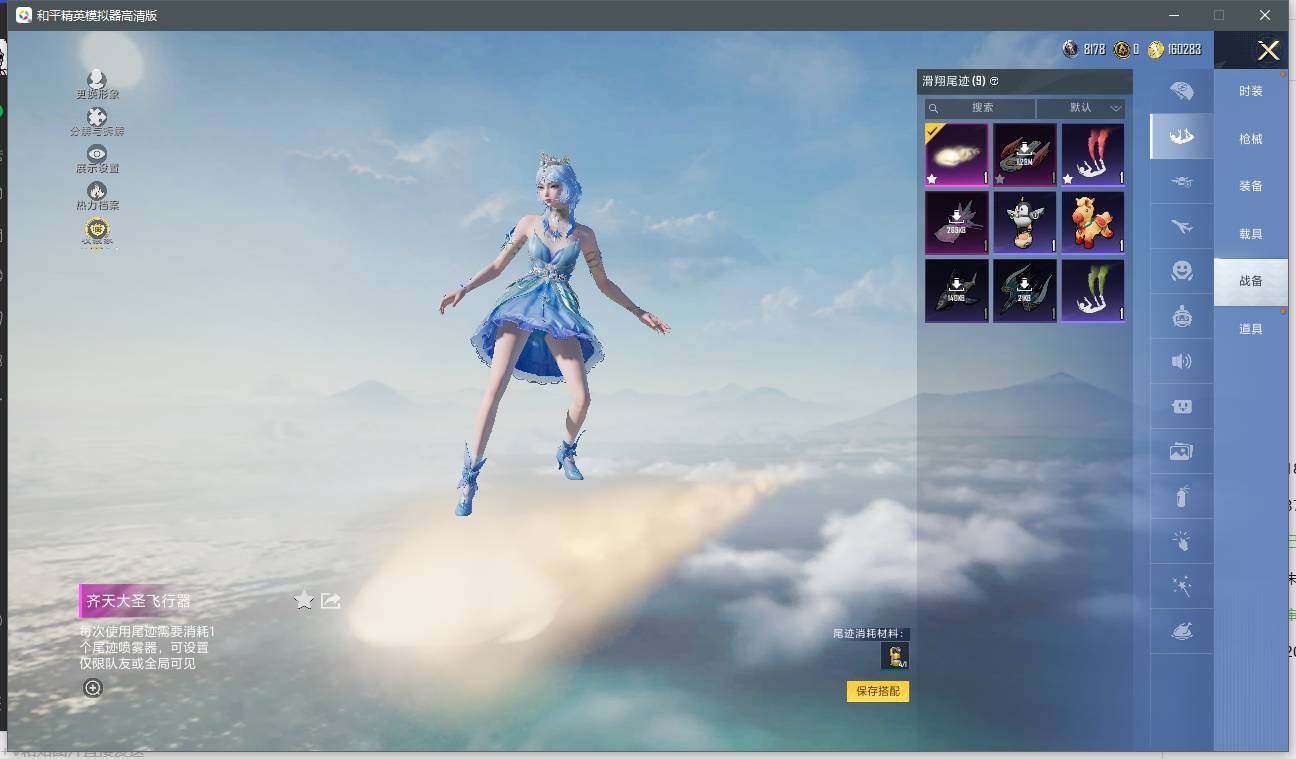Select the orange toy horse item
The height and width of the screenshot is (759, 1296).
1093,223
